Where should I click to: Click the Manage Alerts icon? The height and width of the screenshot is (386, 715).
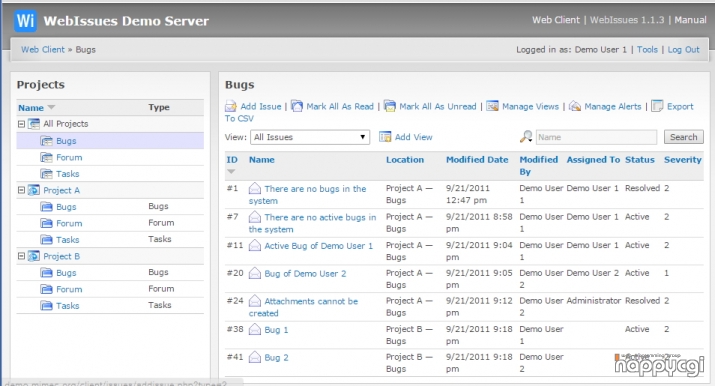pos(575,106)
